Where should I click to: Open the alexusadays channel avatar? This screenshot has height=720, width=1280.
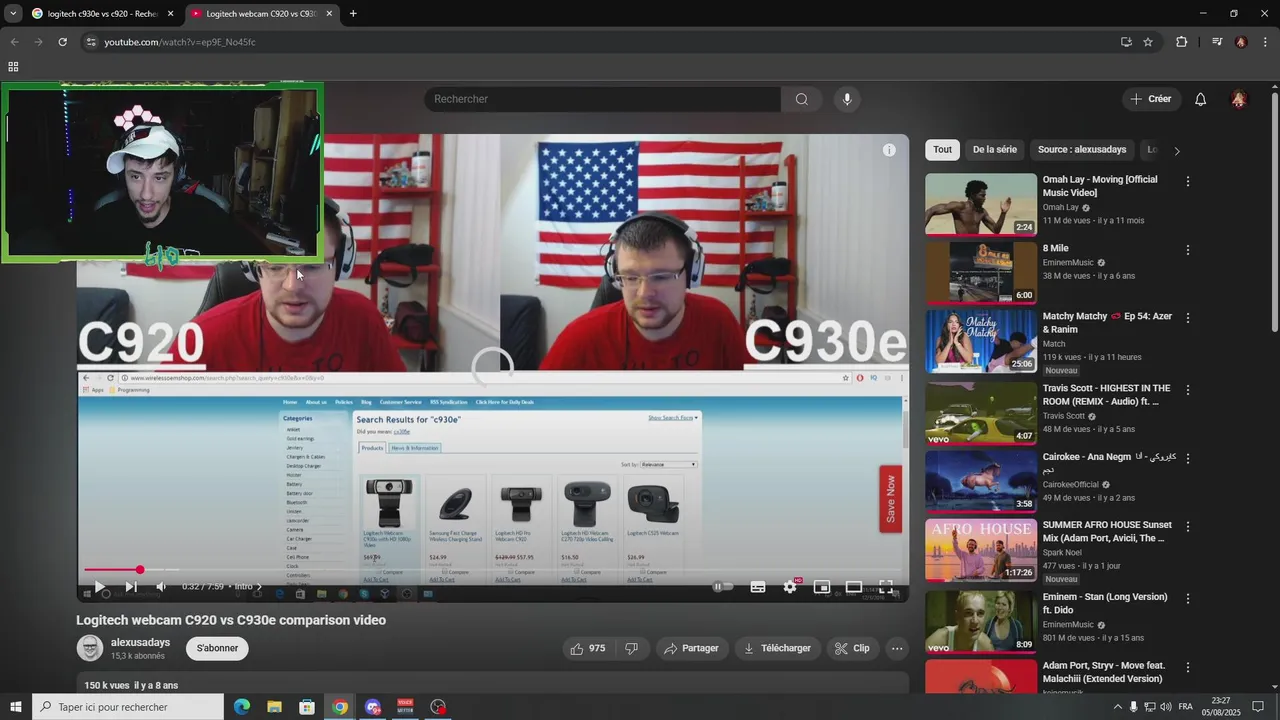90,648
